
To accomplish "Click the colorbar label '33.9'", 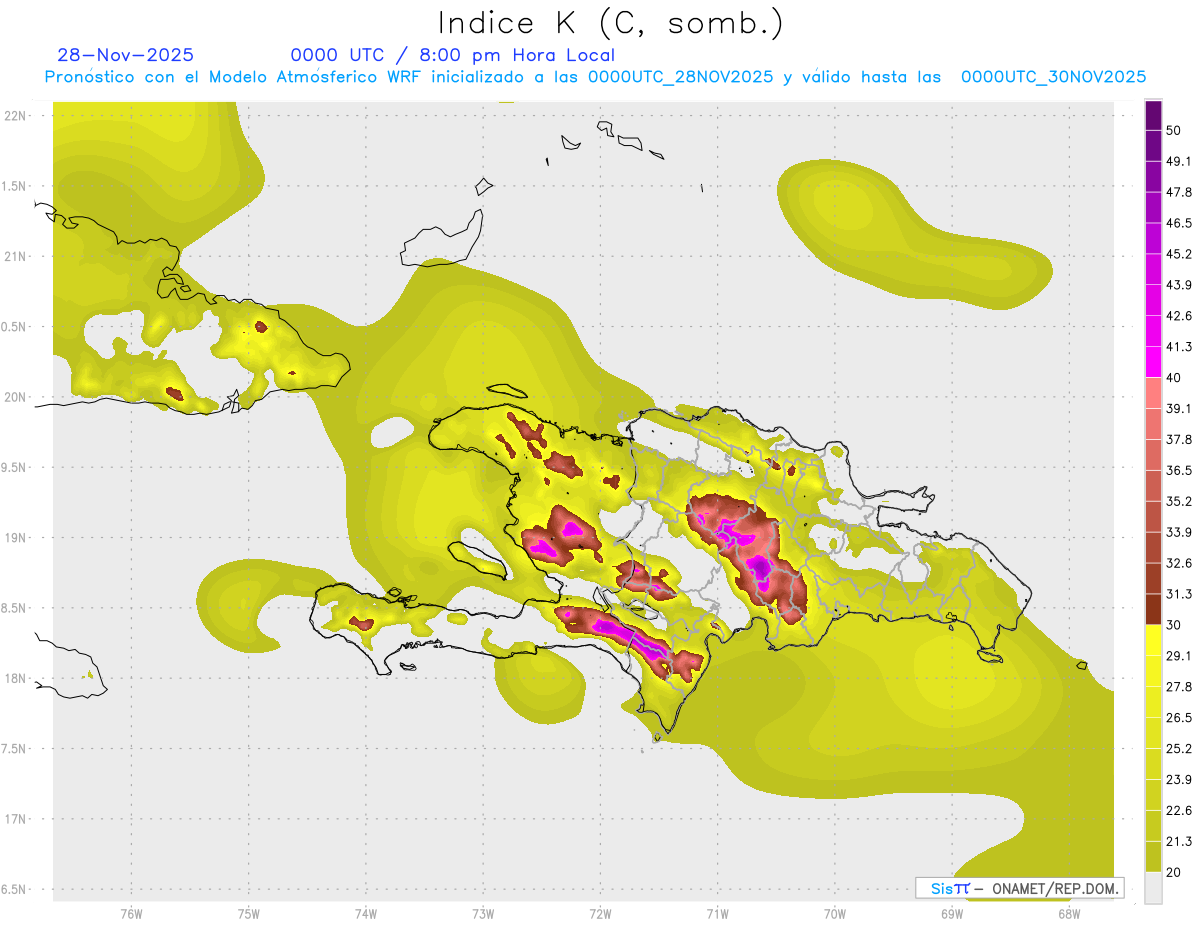I will tap(1179, 532).
